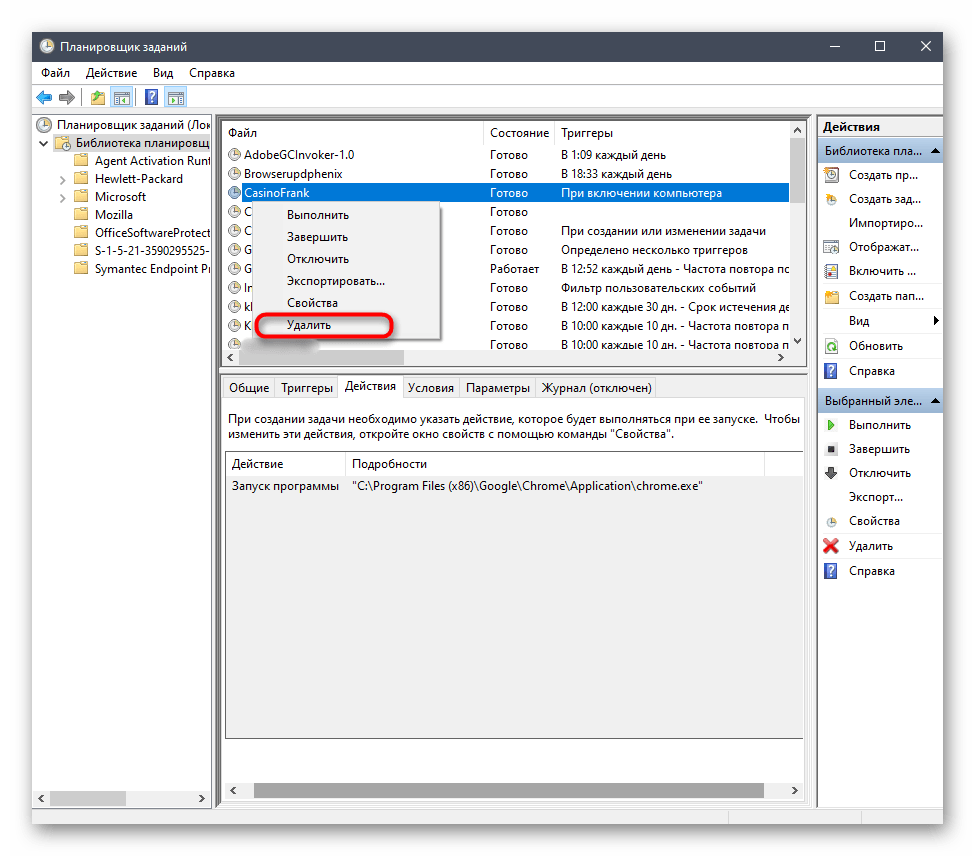Image resolution: width=975 pixels, height=856 pixels.
Task: Click the Создать зад... icon in Actions
Action: pyautogui.click(x=831, y=200)
